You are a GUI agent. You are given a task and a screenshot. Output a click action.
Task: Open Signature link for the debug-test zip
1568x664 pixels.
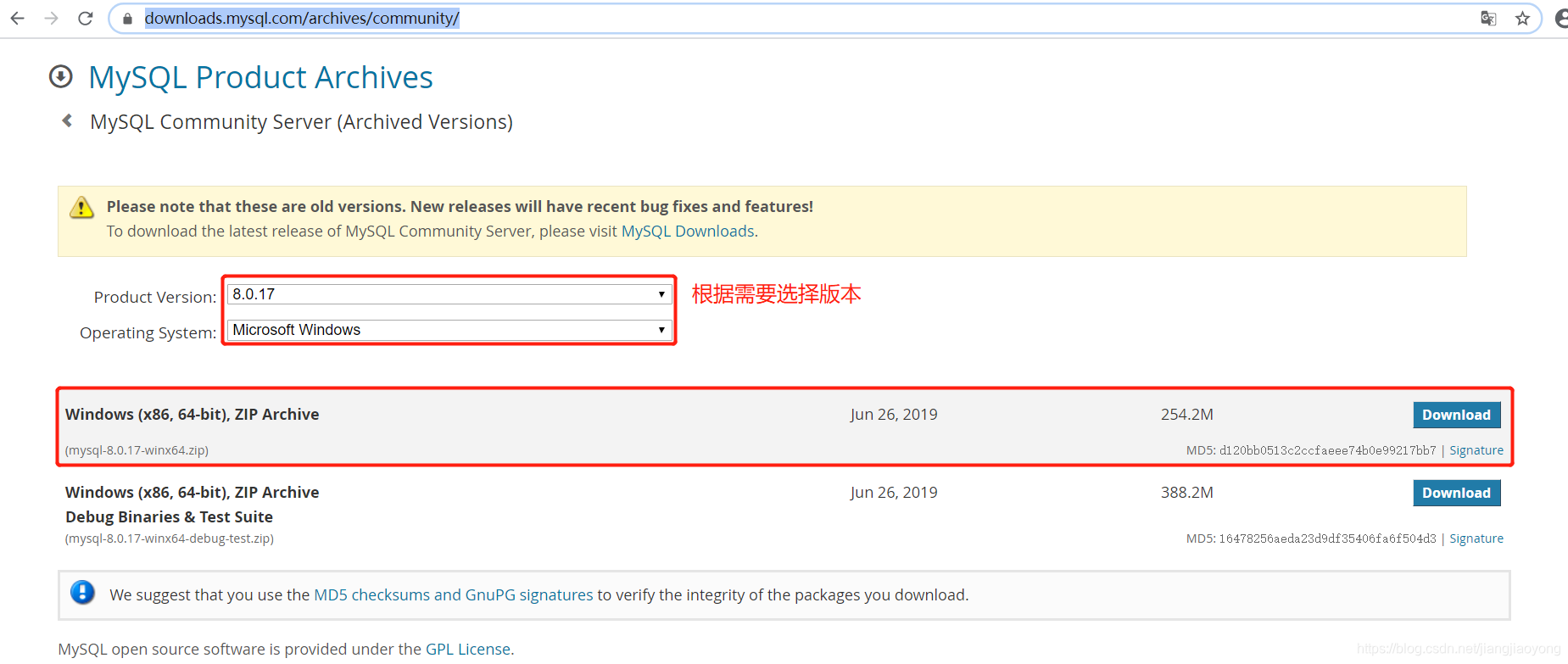(1476, 538)
